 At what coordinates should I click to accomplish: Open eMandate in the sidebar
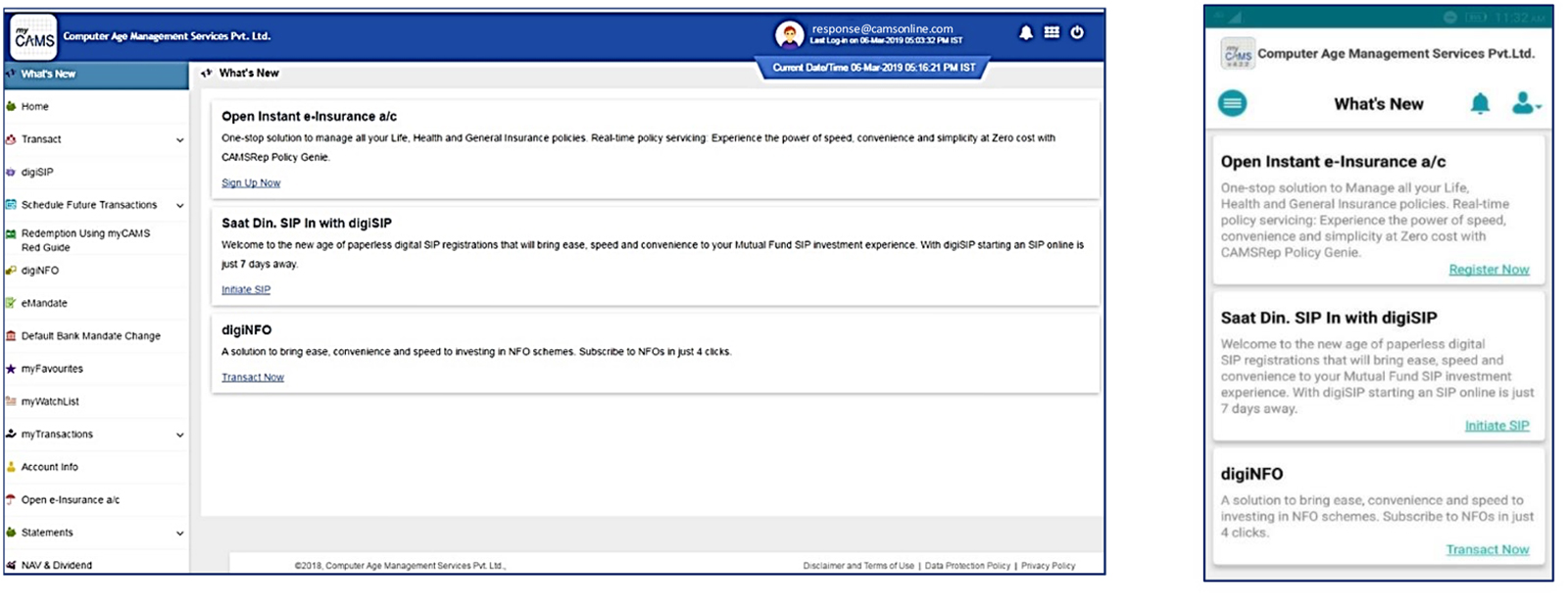click(x=44, y=304)
